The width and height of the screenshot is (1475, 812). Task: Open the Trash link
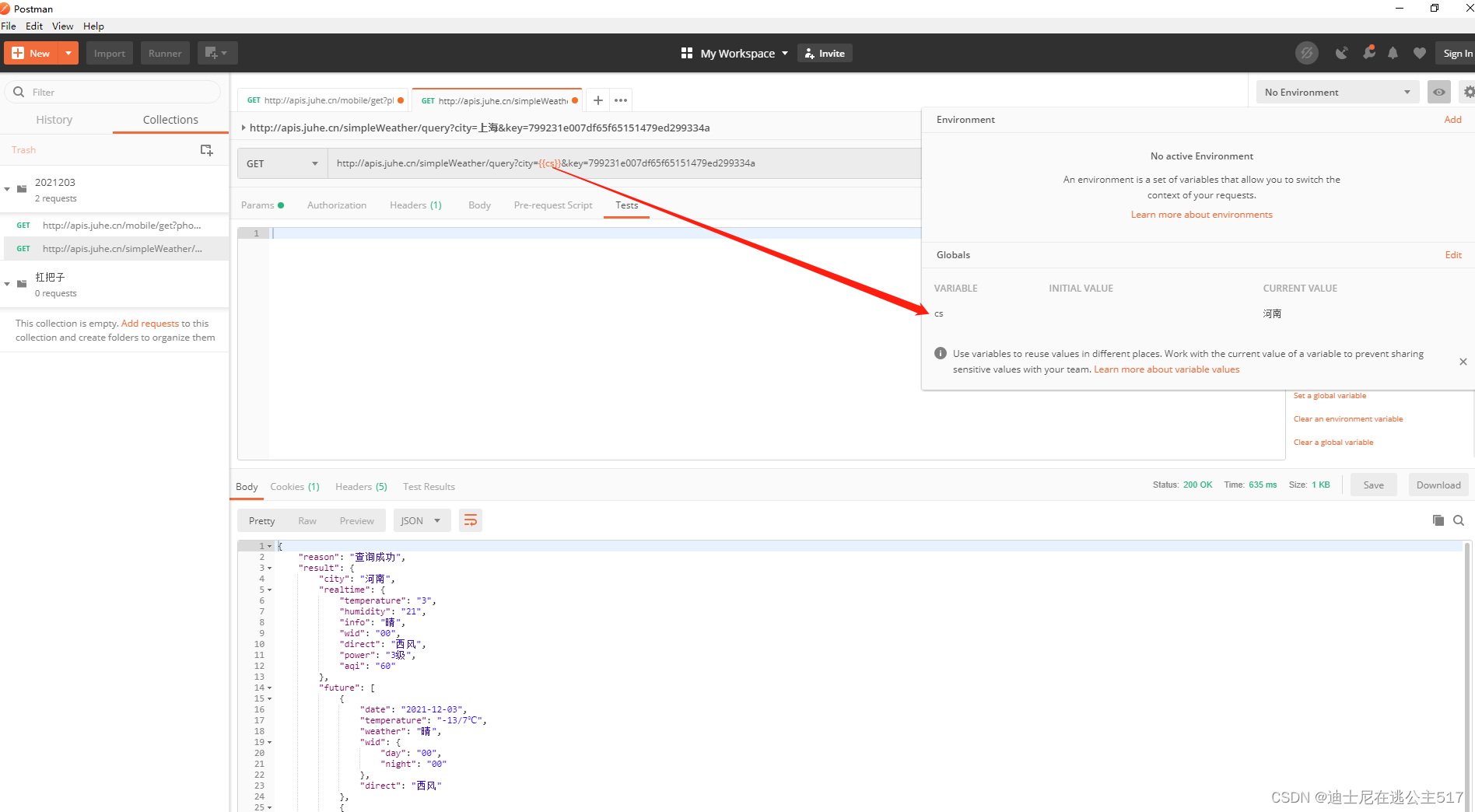point(23,149)
